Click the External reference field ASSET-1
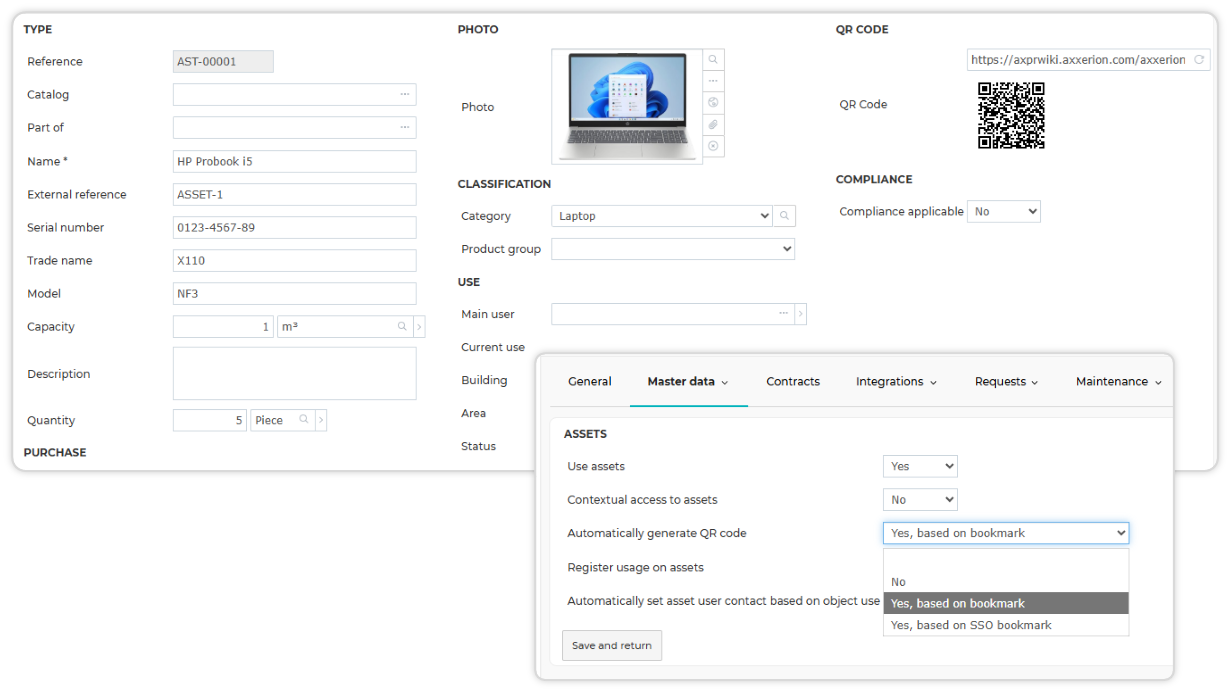 tap(295, 194)
